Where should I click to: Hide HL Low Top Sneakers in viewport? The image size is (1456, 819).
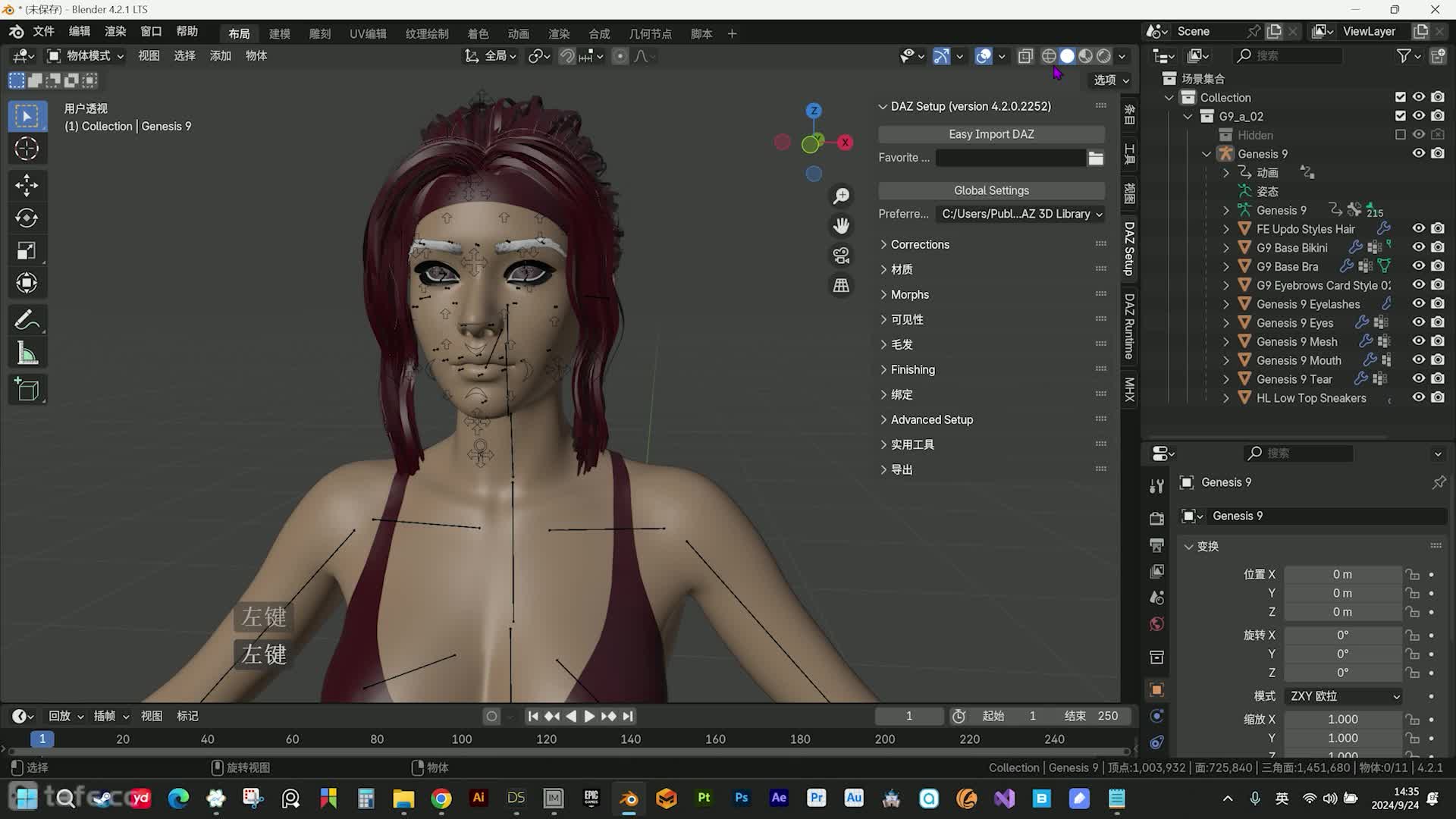pos(1419,397)
